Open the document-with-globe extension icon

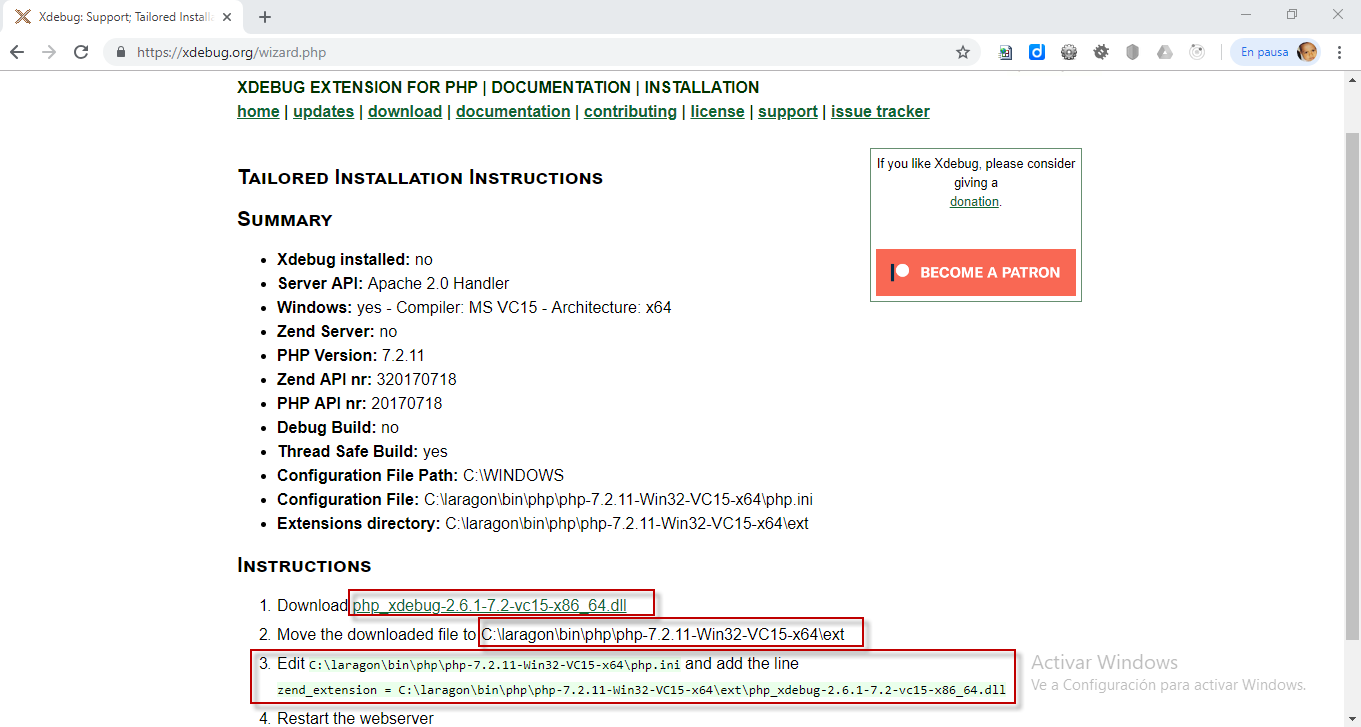(1005, 52)
